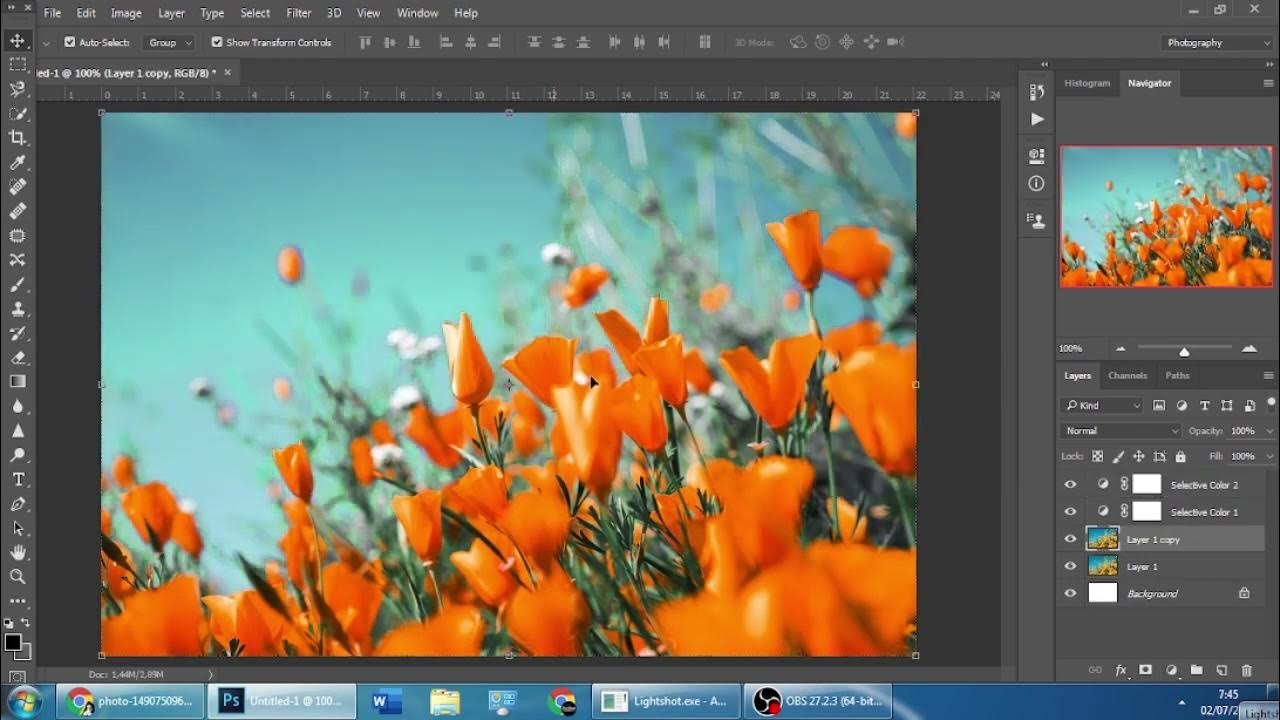
Task: Lock image pixels brush icon
Action: coord(1118,456)
